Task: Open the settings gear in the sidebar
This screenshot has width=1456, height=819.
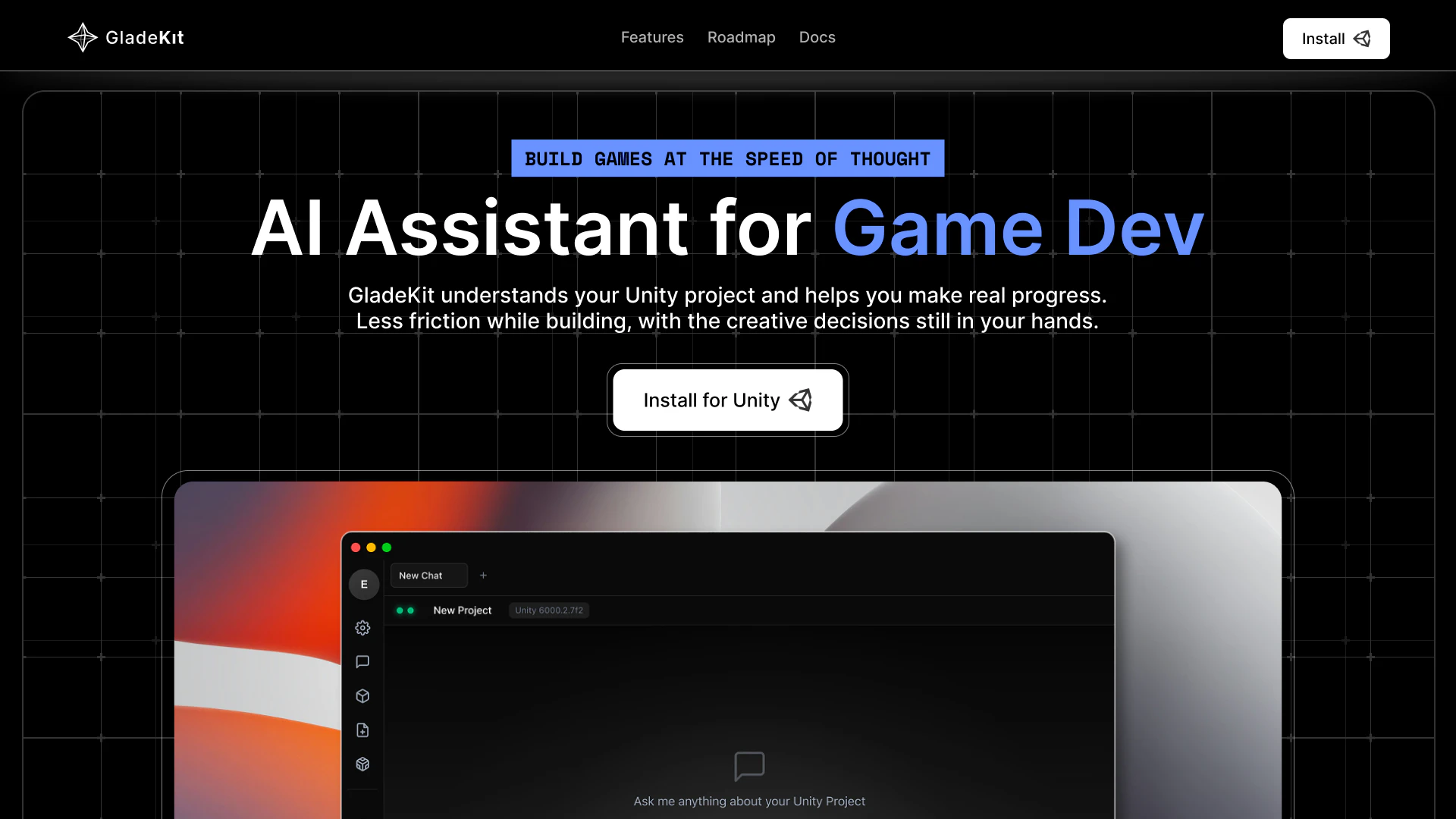Action: tap(362, 627)
